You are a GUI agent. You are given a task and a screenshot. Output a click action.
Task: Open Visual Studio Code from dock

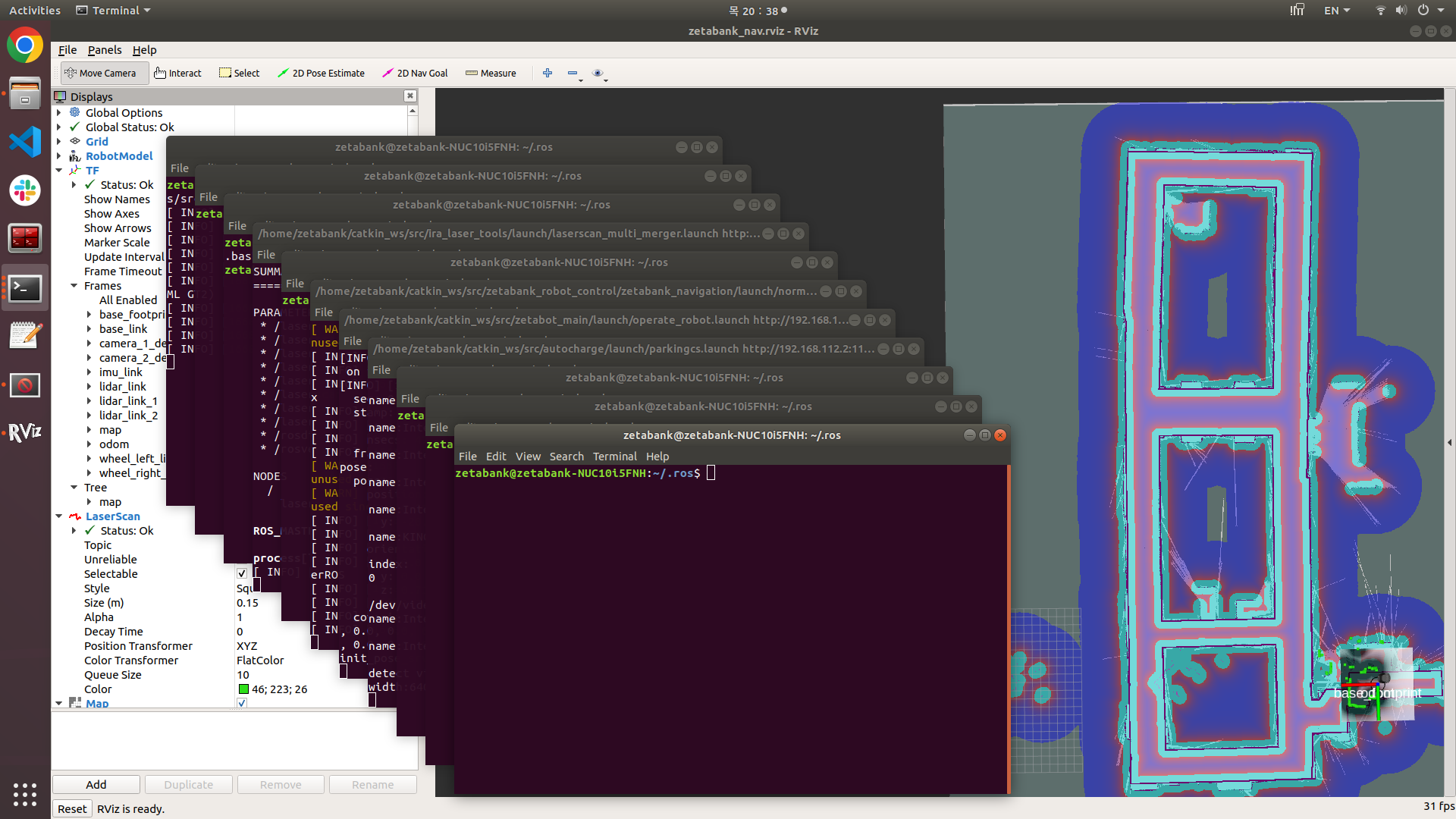click(x=25, y=143)
